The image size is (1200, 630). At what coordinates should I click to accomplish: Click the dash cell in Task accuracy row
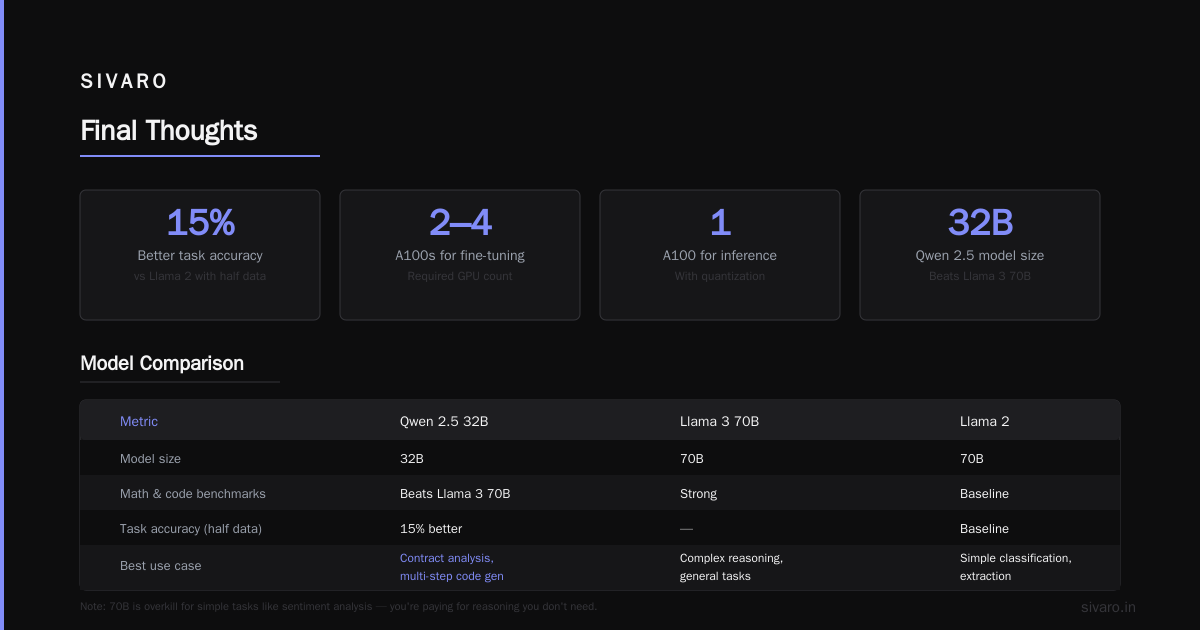(x=686, y=528)
